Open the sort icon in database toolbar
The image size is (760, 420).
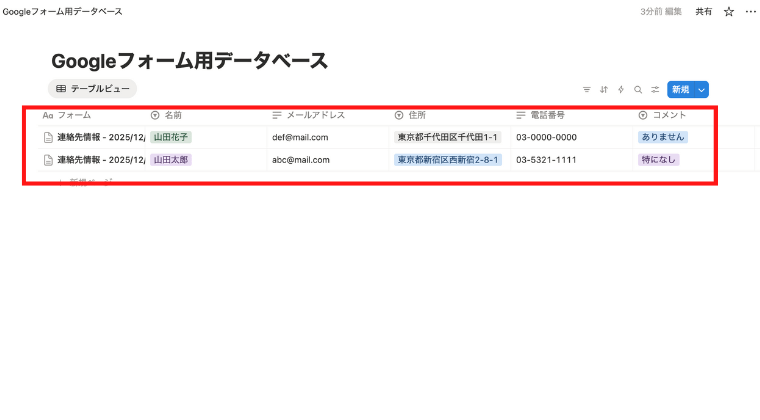click(603, 90)
